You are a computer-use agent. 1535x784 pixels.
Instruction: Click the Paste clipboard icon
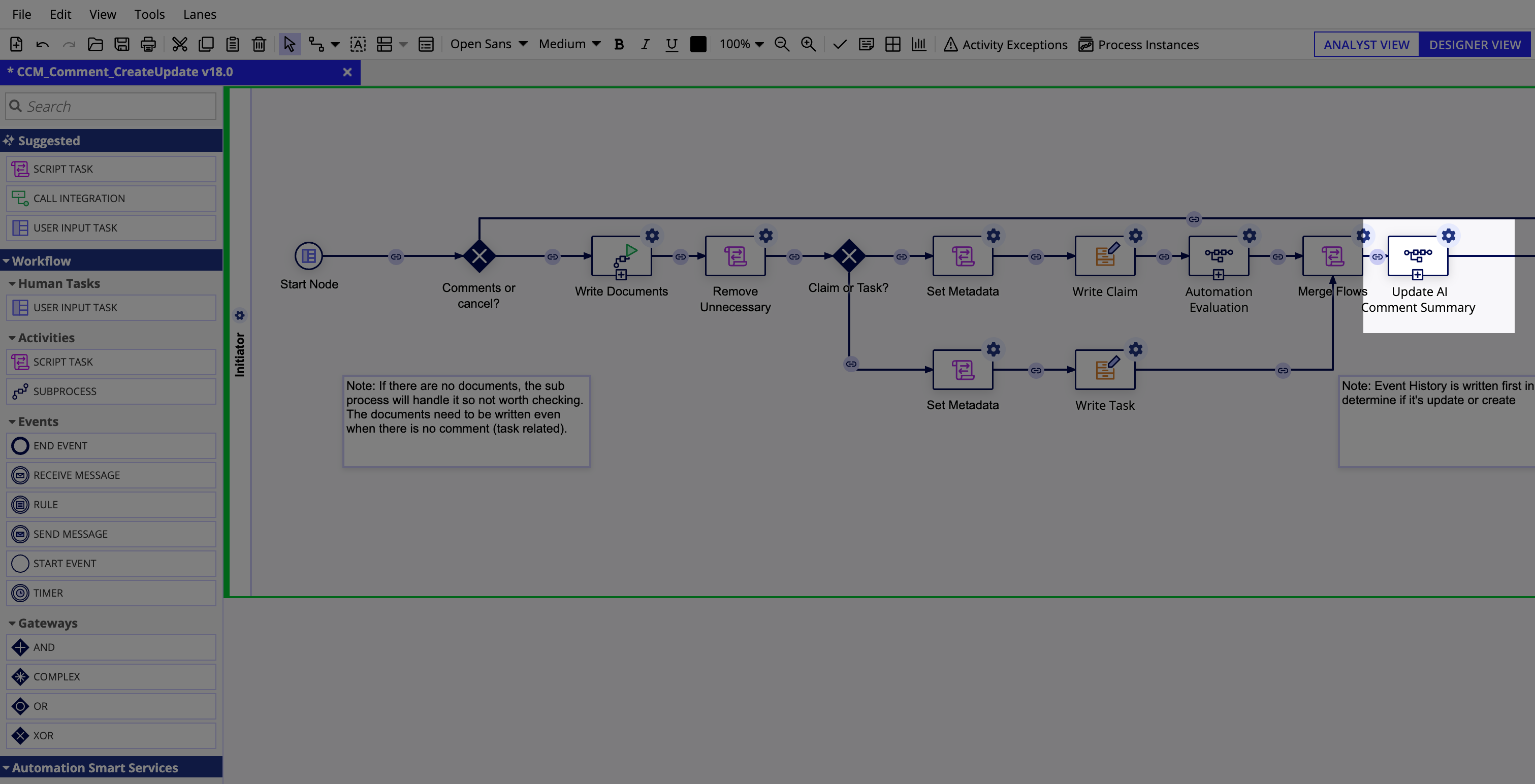233,44
